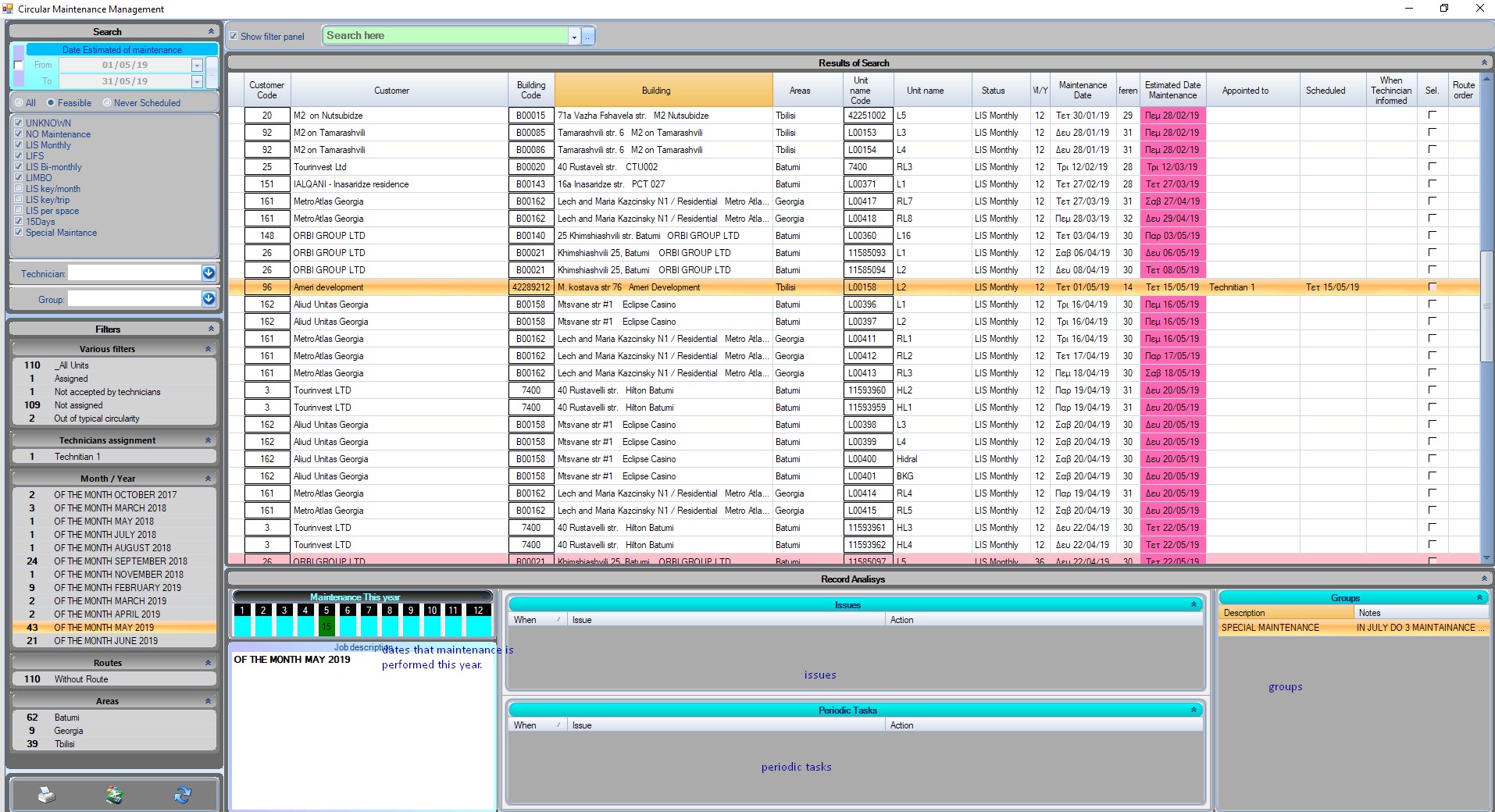Click the Search here input field
This screenshot has height=812, width=1495.
click(x=445, y=36)
